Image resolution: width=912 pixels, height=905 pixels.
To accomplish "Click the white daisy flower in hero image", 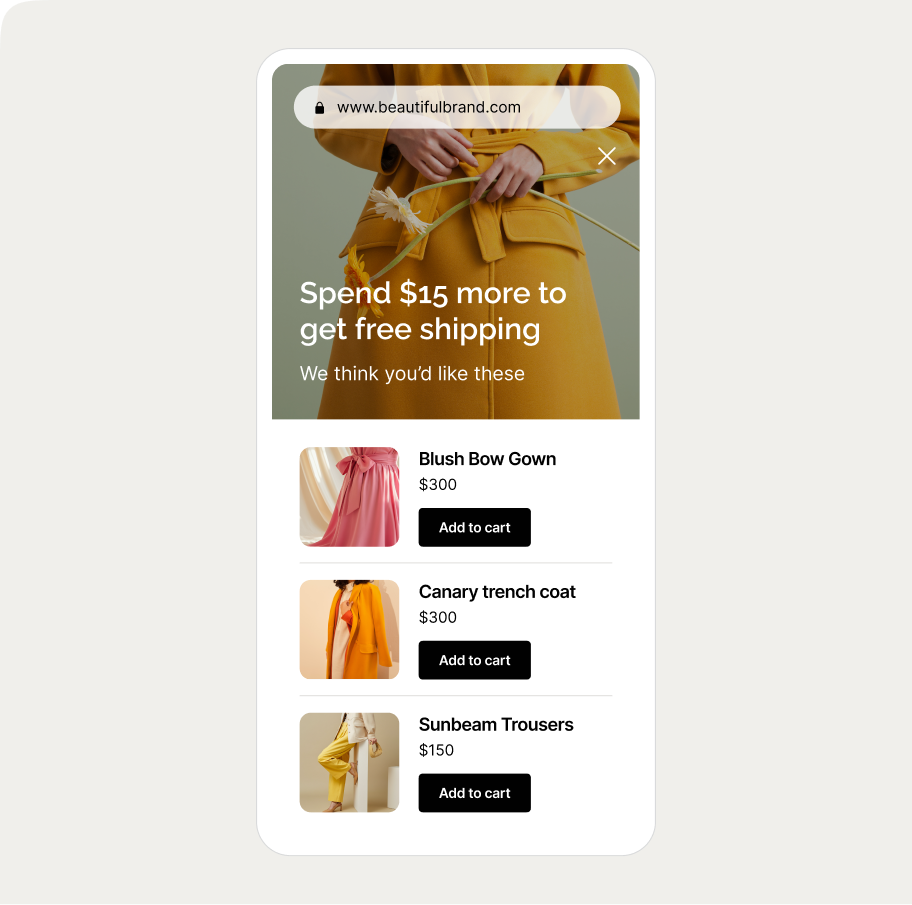I will (x=398, y=211).
